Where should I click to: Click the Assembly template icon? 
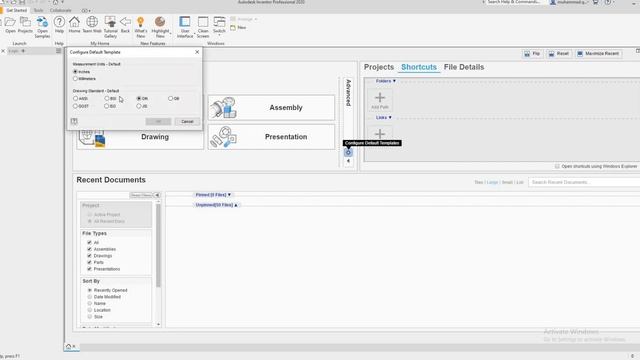click(x=223, y=108)
